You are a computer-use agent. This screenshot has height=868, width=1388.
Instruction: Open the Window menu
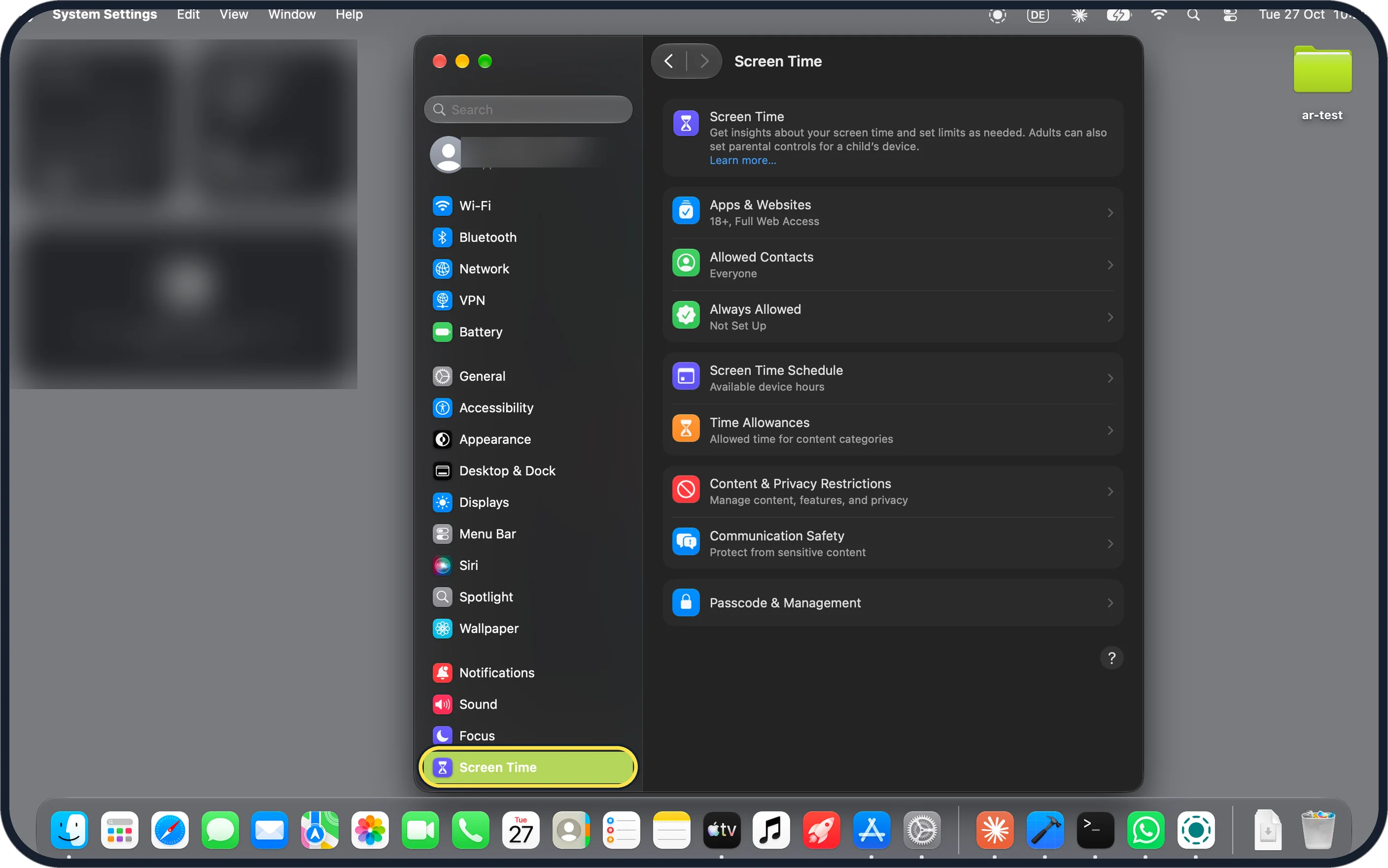[x=292, y=14]
